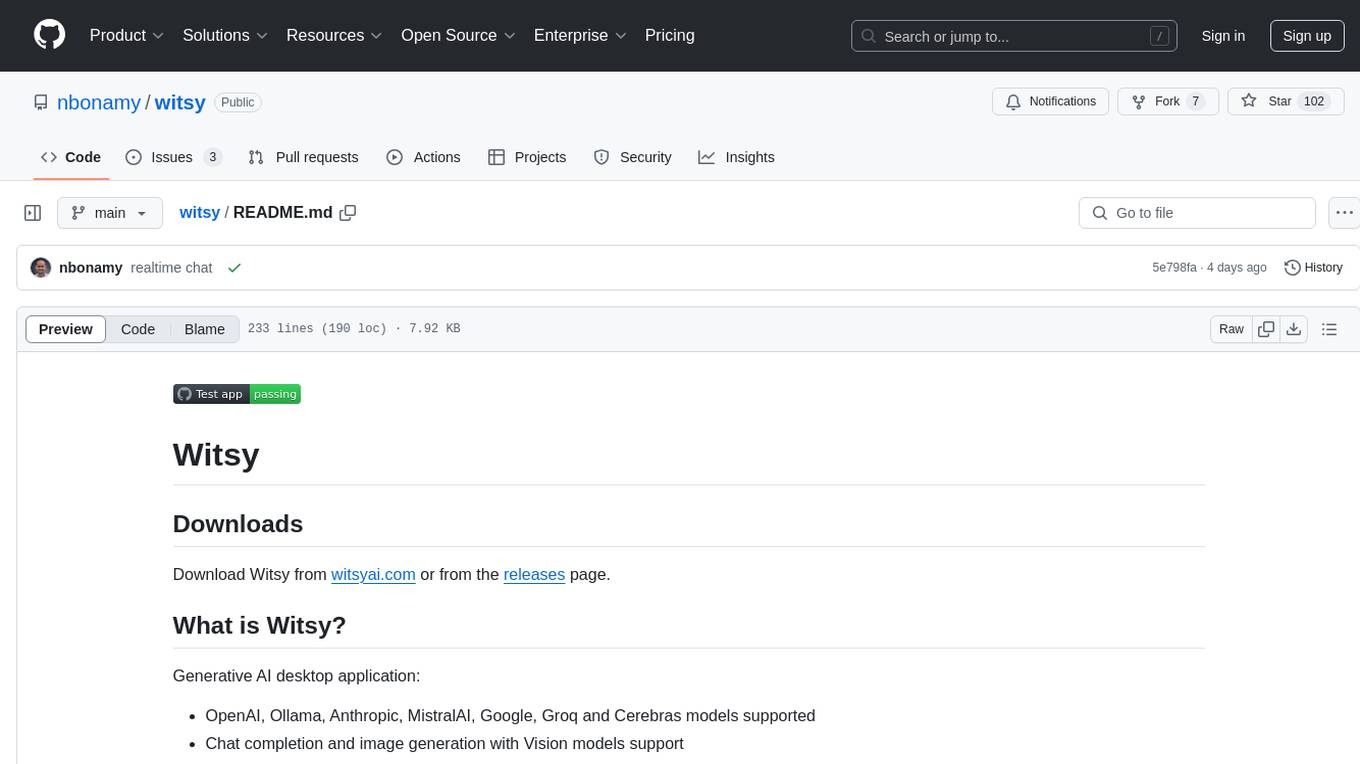Focus the Search or jump to field
The height and width of the screenshot is (764, 1360).
[1012, 36]
